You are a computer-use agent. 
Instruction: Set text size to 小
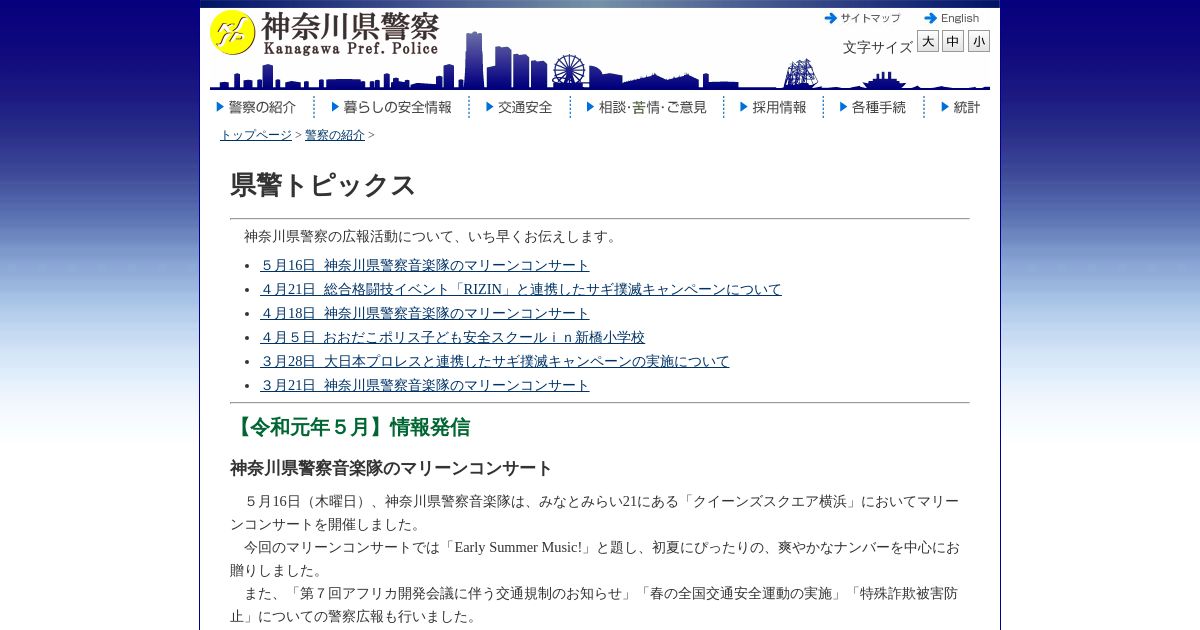point(979,41)
